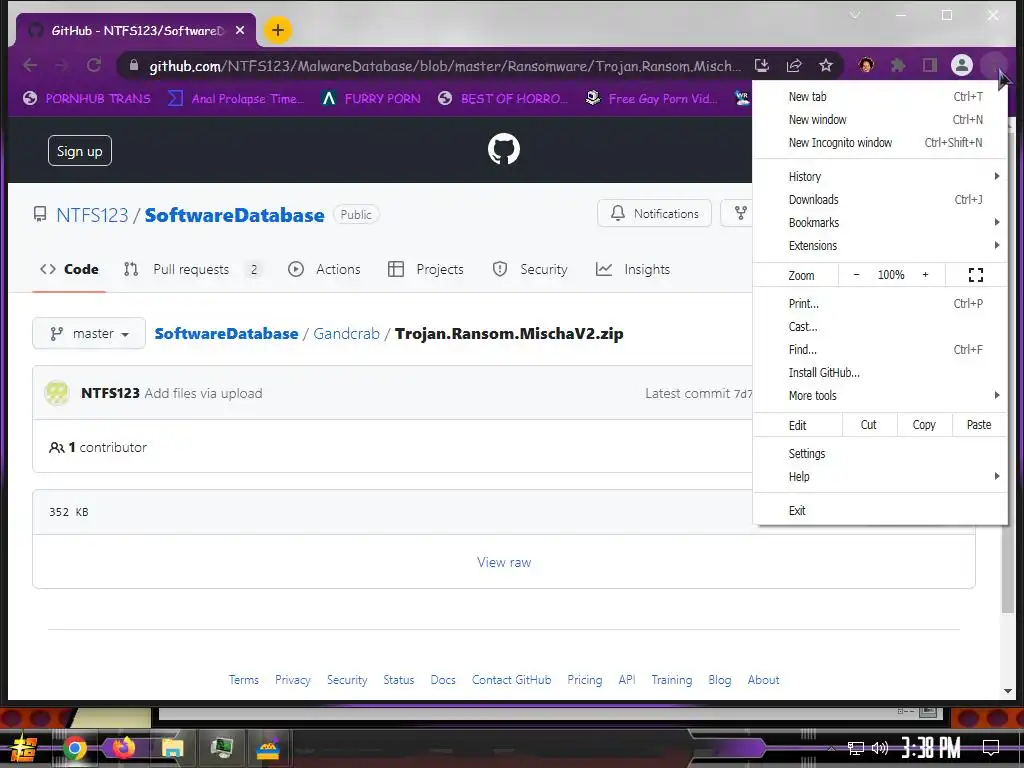Open the Insights tab

tap(633, 269)
